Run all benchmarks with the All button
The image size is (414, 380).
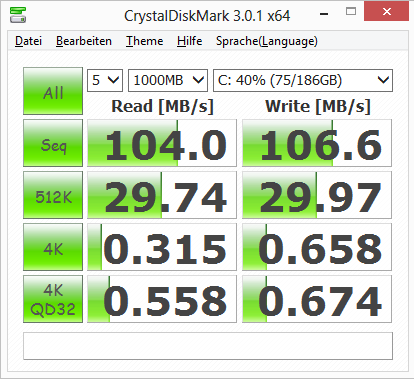53,91
